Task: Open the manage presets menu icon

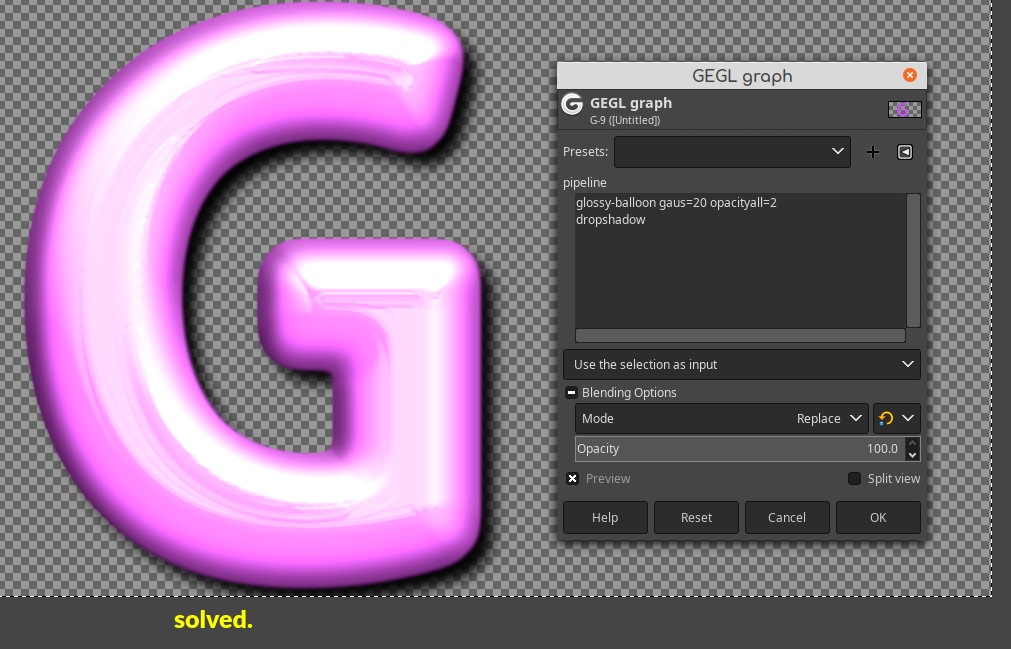Action: 905,152
